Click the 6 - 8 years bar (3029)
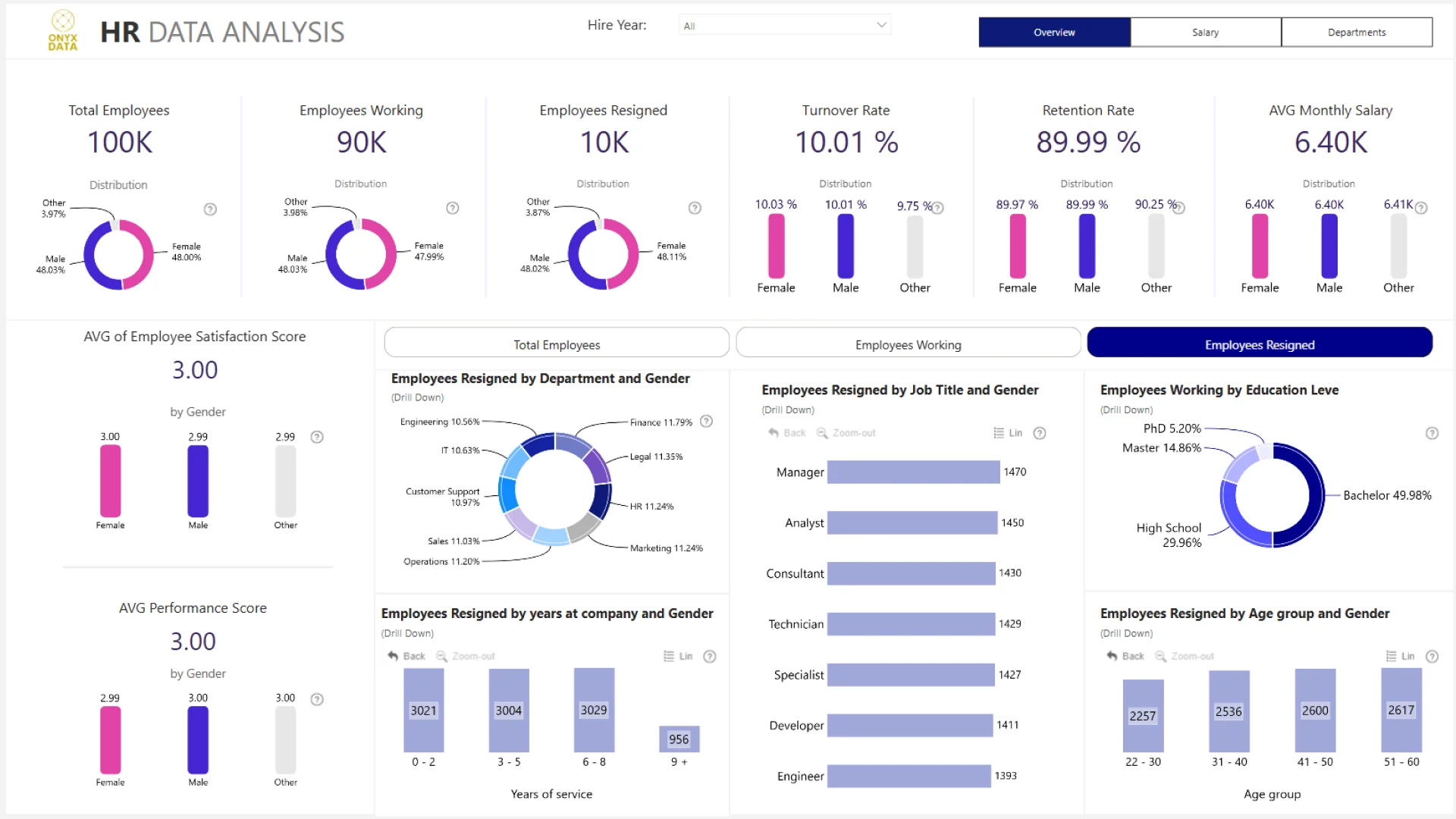The image size is (1456, 819). (594, 710)
